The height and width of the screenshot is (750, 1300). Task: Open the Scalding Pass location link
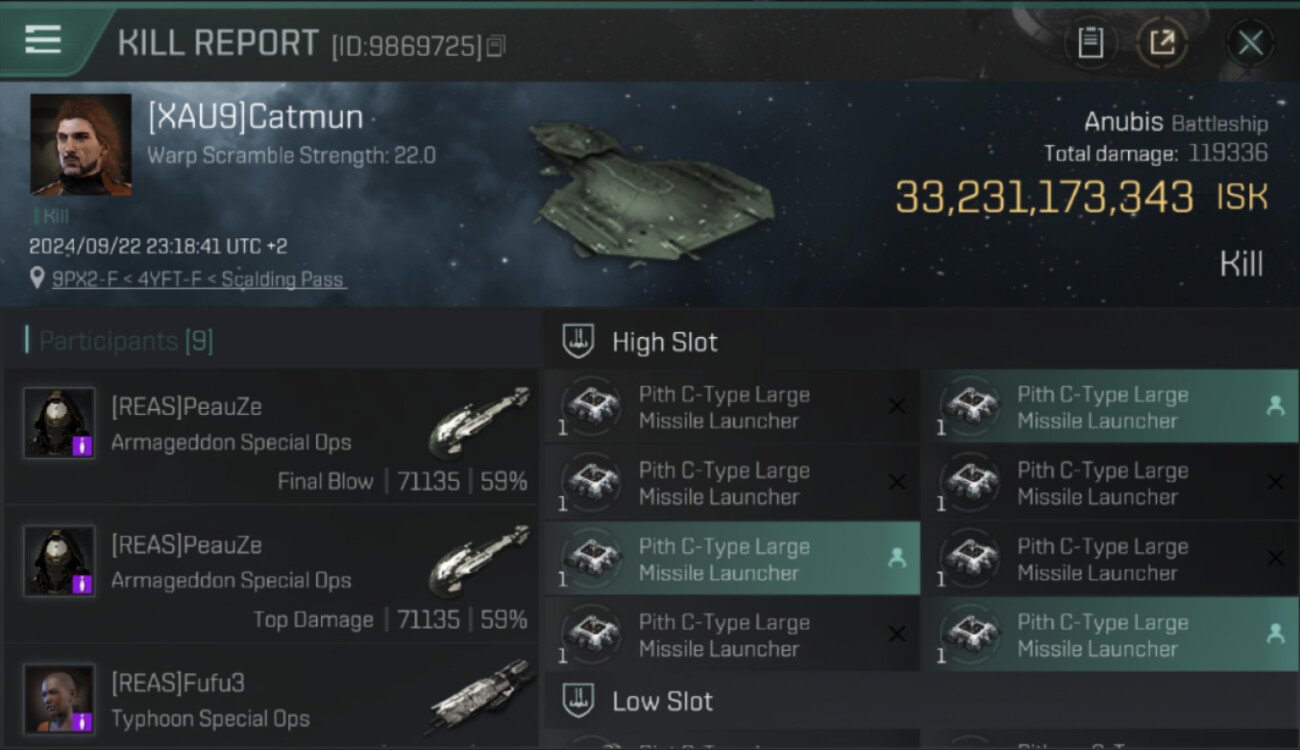(x=198, y=280)
